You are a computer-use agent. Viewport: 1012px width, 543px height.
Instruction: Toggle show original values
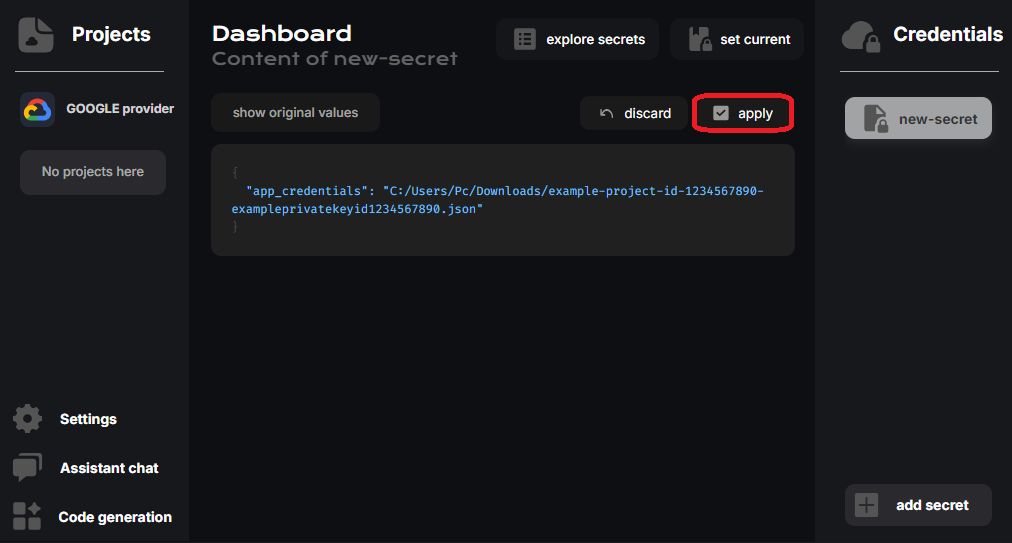point(295,113)
